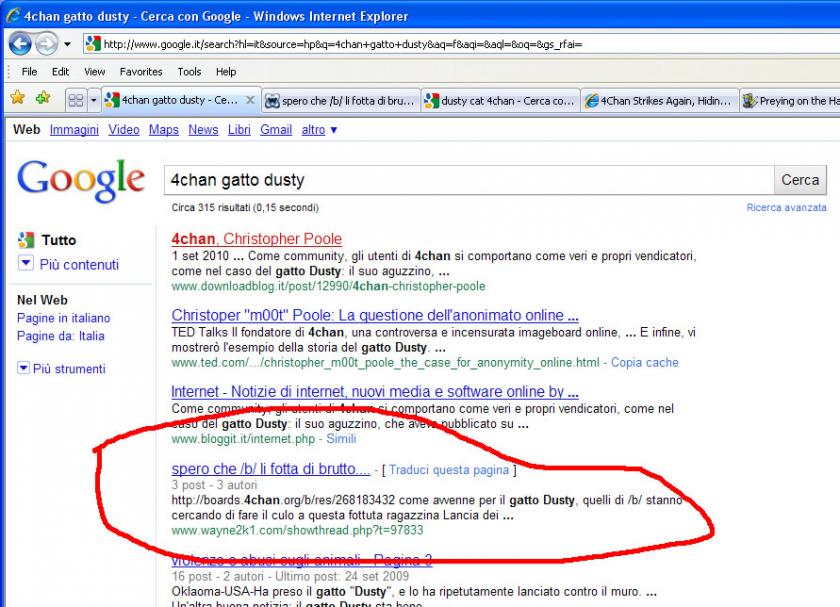Select the '4chan gatto dusty' tab
The image size is (840, 607).
(x=180, y=100)
